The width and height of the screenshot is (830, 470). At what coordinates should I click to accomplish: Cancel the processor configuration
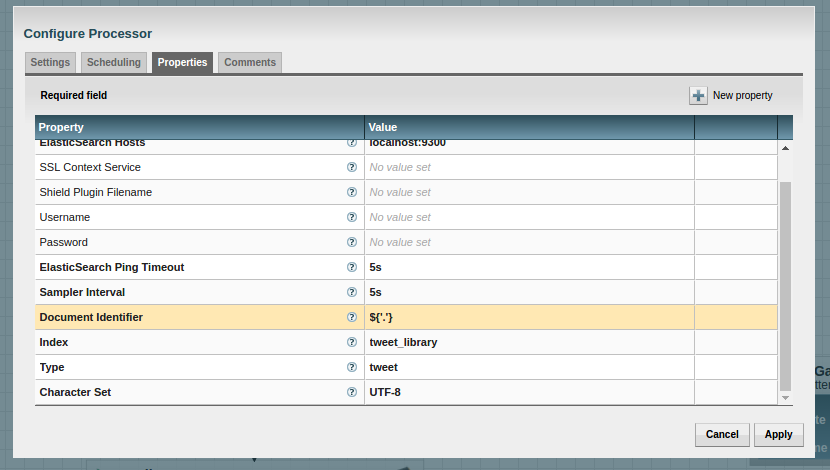coord(722,435)
